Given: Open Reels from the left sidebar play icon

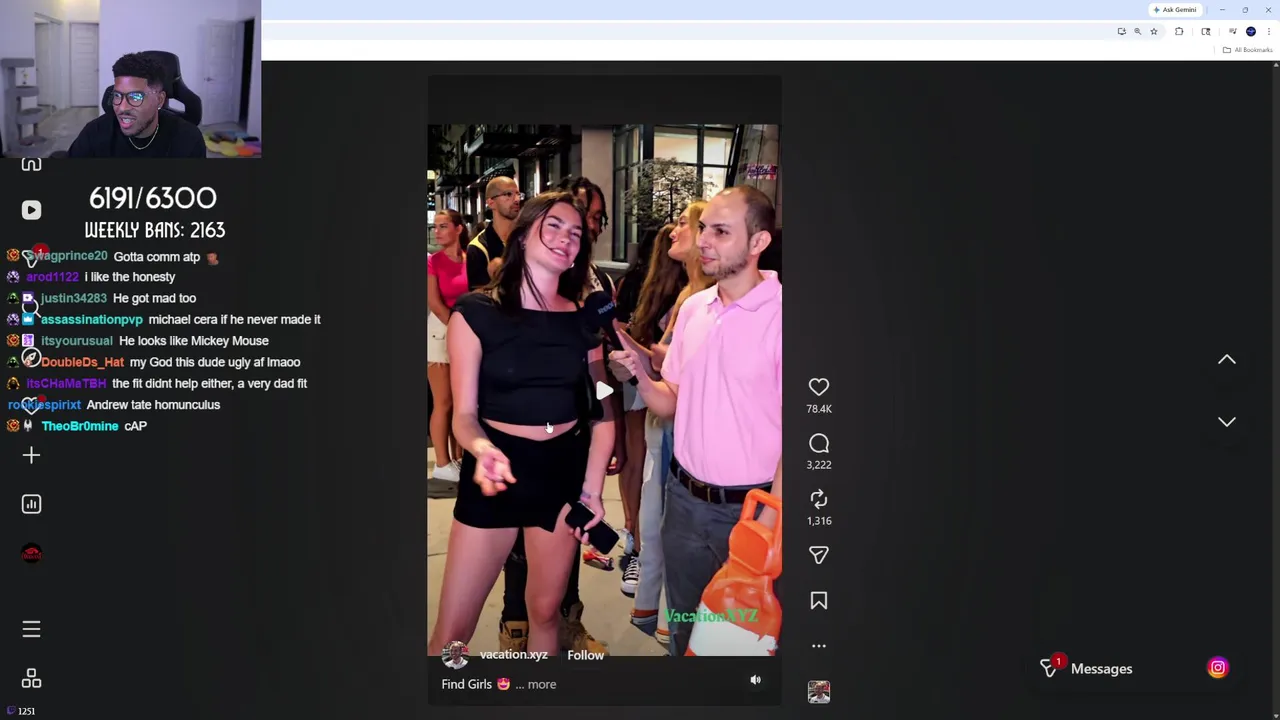Looking at the screenshot, I should tap(31, 210).
